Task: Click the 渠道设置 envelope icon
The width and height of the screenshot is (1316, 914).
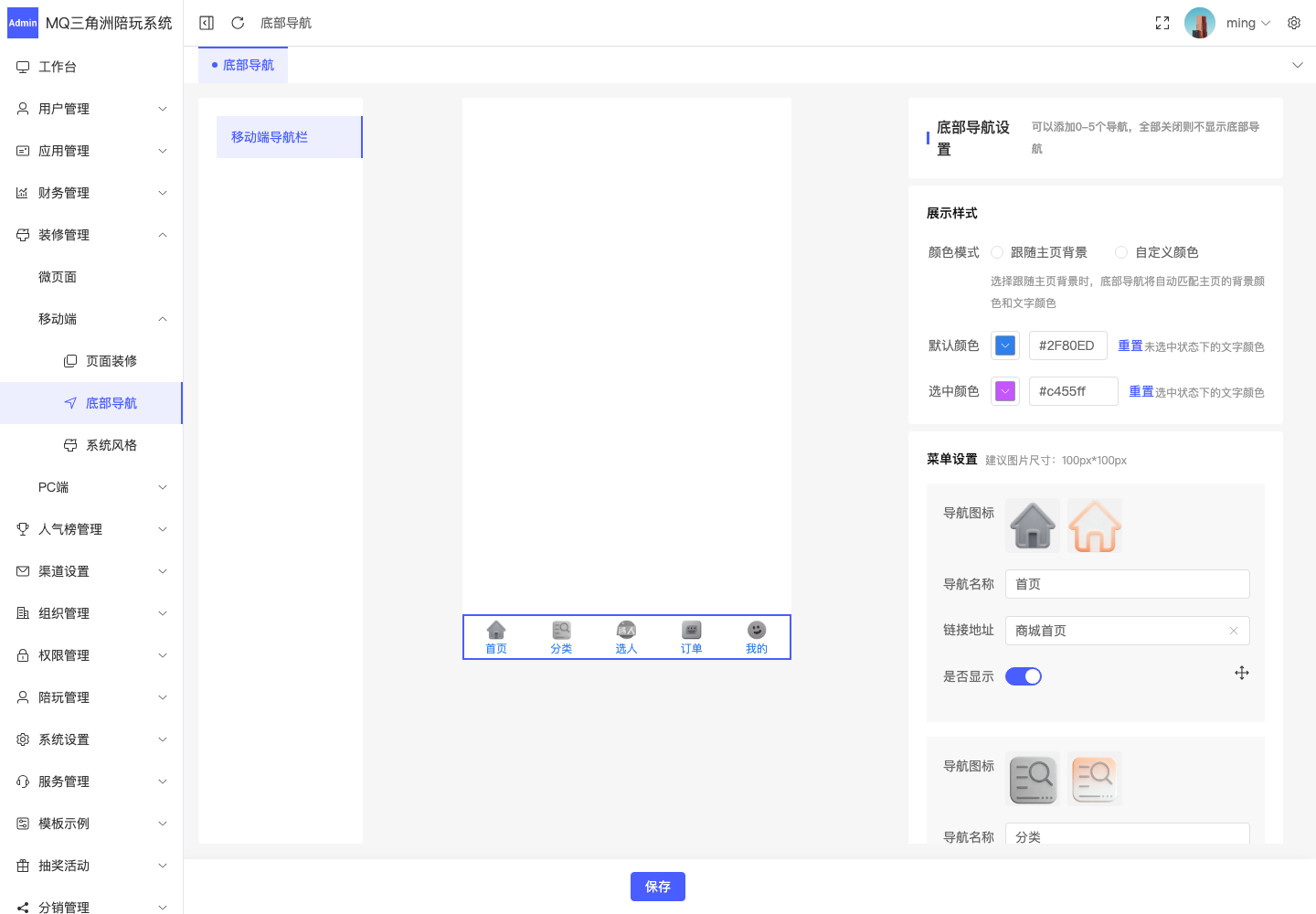Action: (23, 571)
